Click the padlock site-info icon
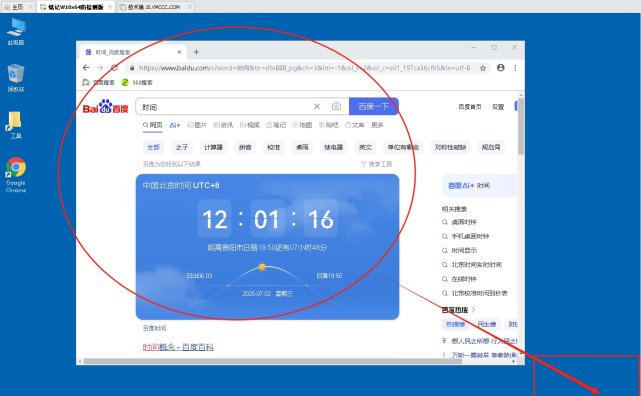 point(132,68)
